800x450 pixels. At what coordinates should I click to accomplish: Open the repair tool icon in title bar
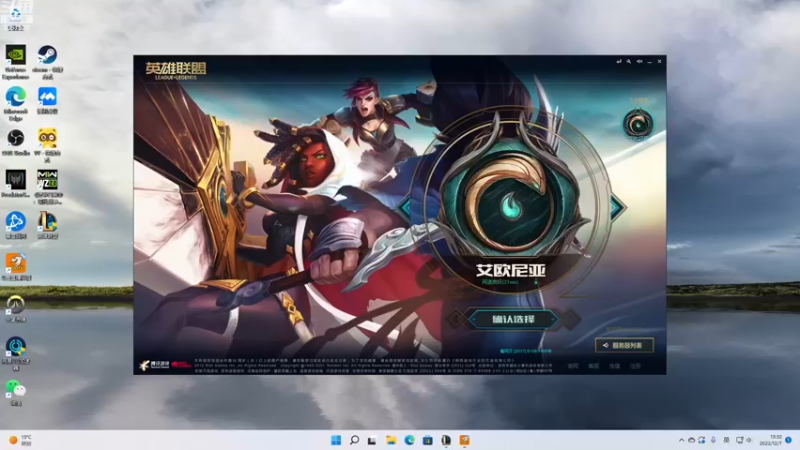pyautogui.click(x=629, y=61)
